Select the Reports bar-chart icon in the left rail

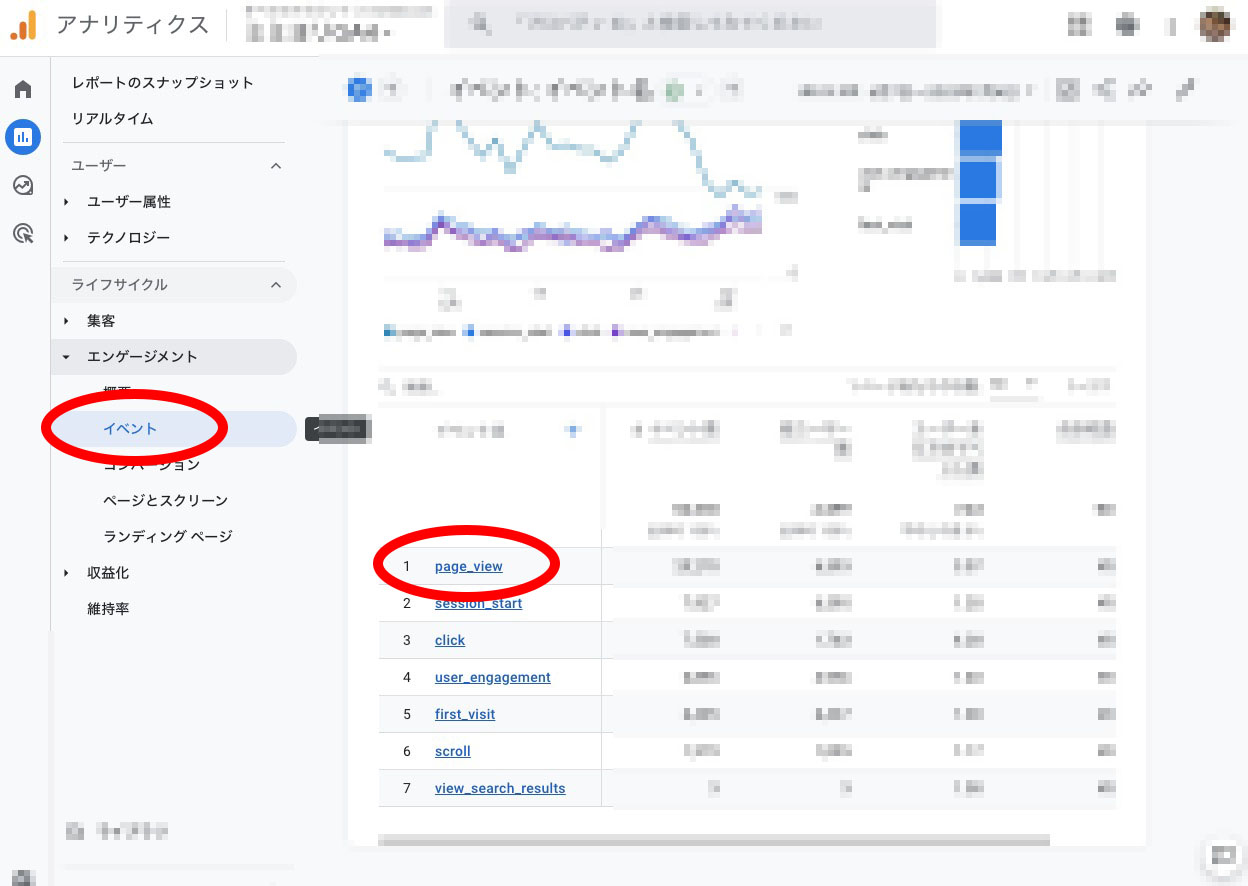click(x=23, y=136)
